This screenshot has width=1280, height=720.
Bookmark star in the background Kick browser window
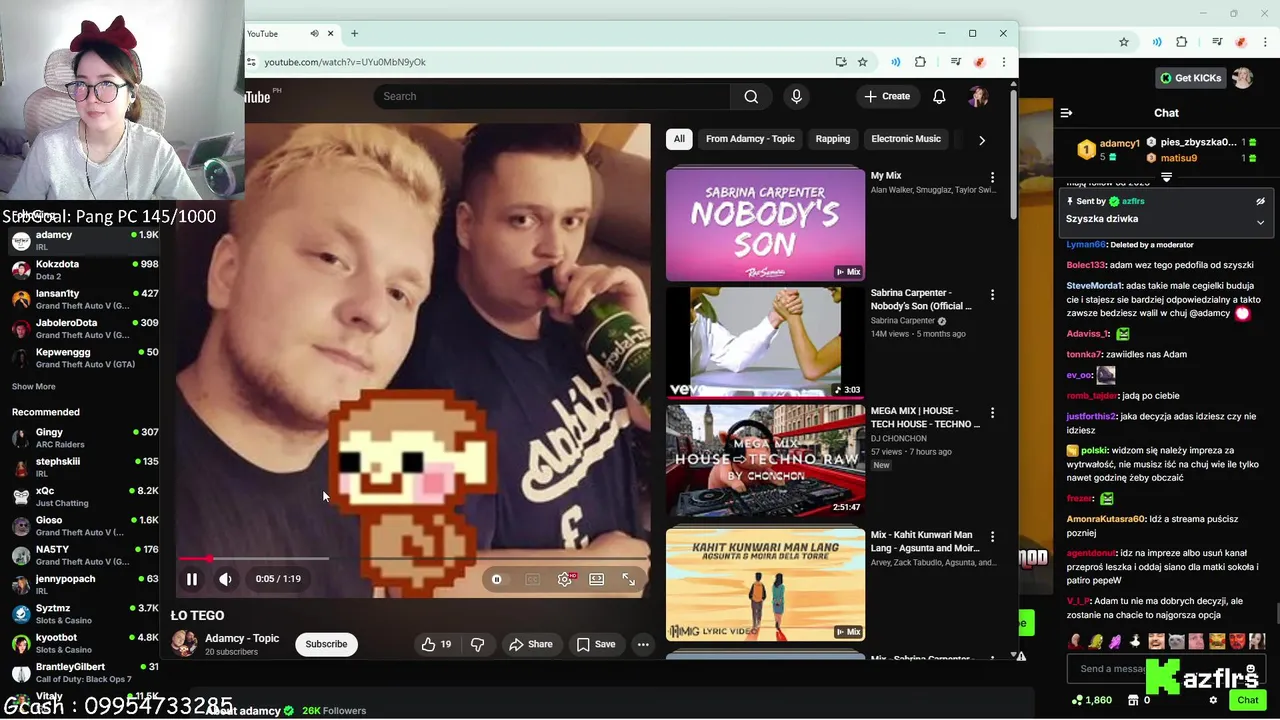coord(1124,42)
